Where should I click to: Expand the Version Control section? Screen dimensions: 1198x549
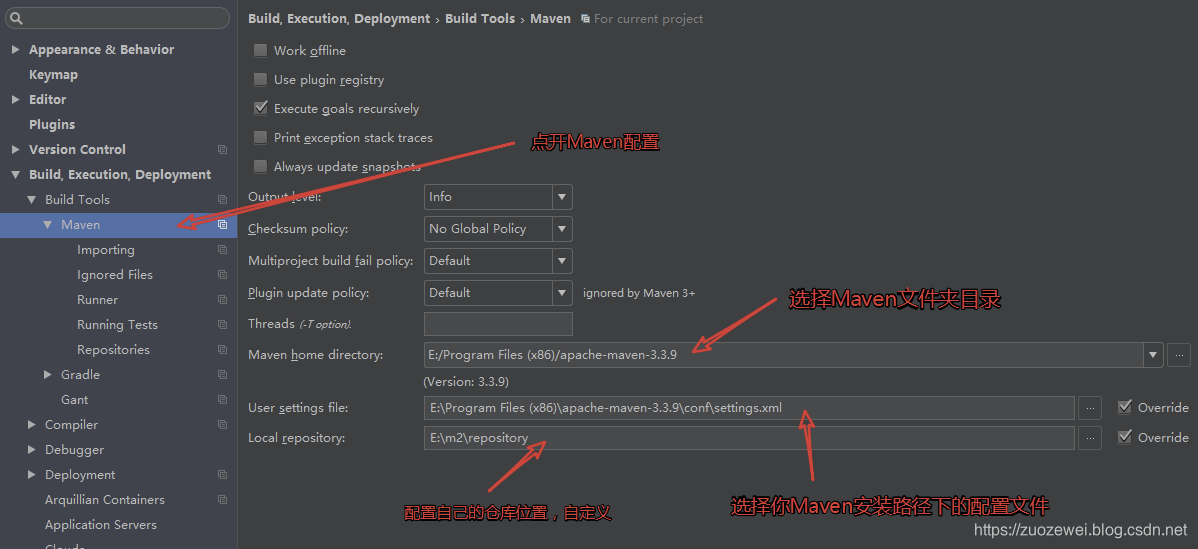15,150
